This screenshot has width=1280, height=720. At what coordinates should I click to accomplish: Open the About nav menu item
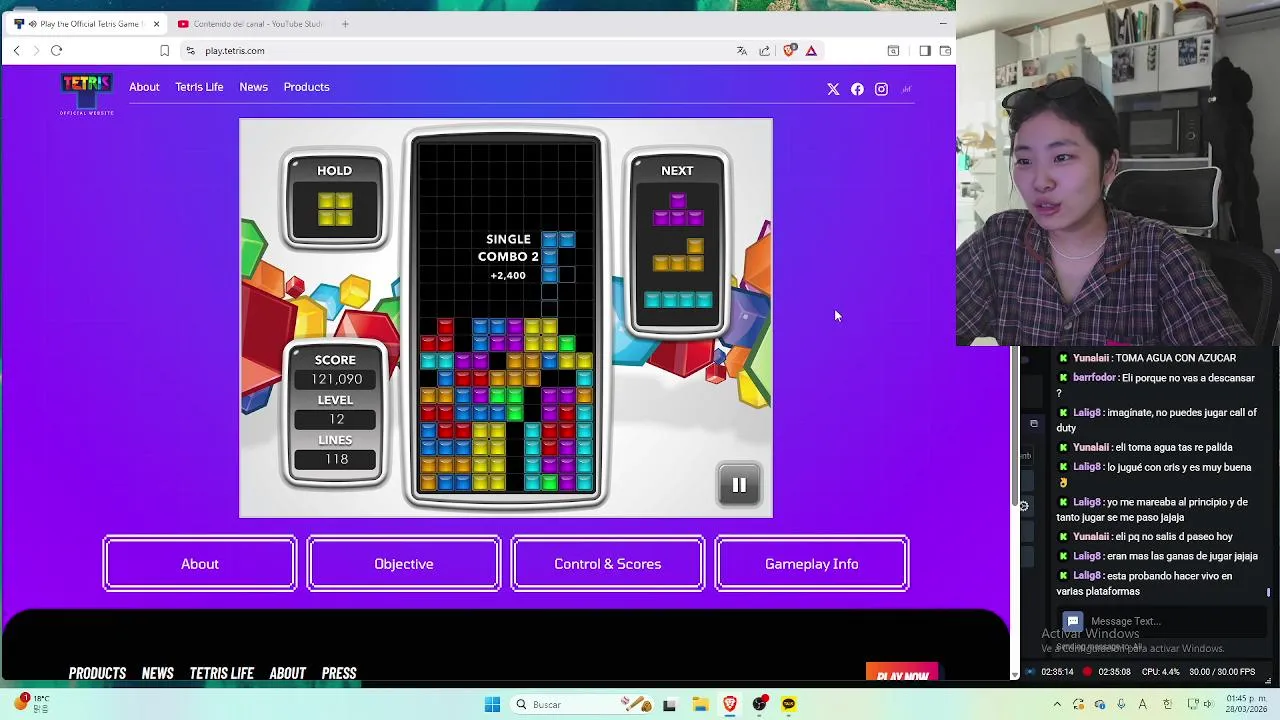[144, 87]
